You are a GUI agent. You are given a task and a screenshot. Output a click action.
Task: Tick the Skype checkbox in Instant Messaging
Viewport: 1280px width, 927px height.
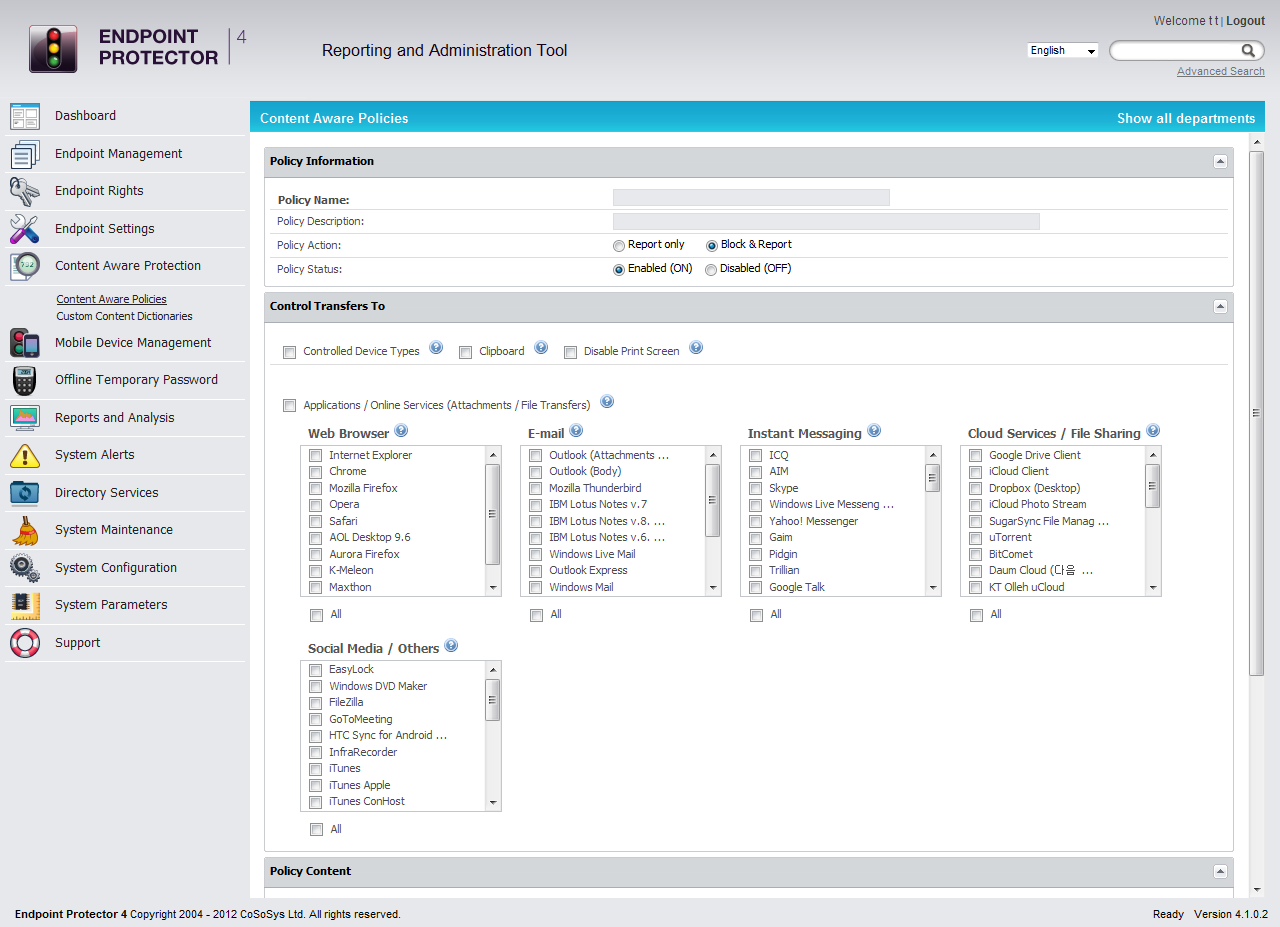[x=756, y=489]
